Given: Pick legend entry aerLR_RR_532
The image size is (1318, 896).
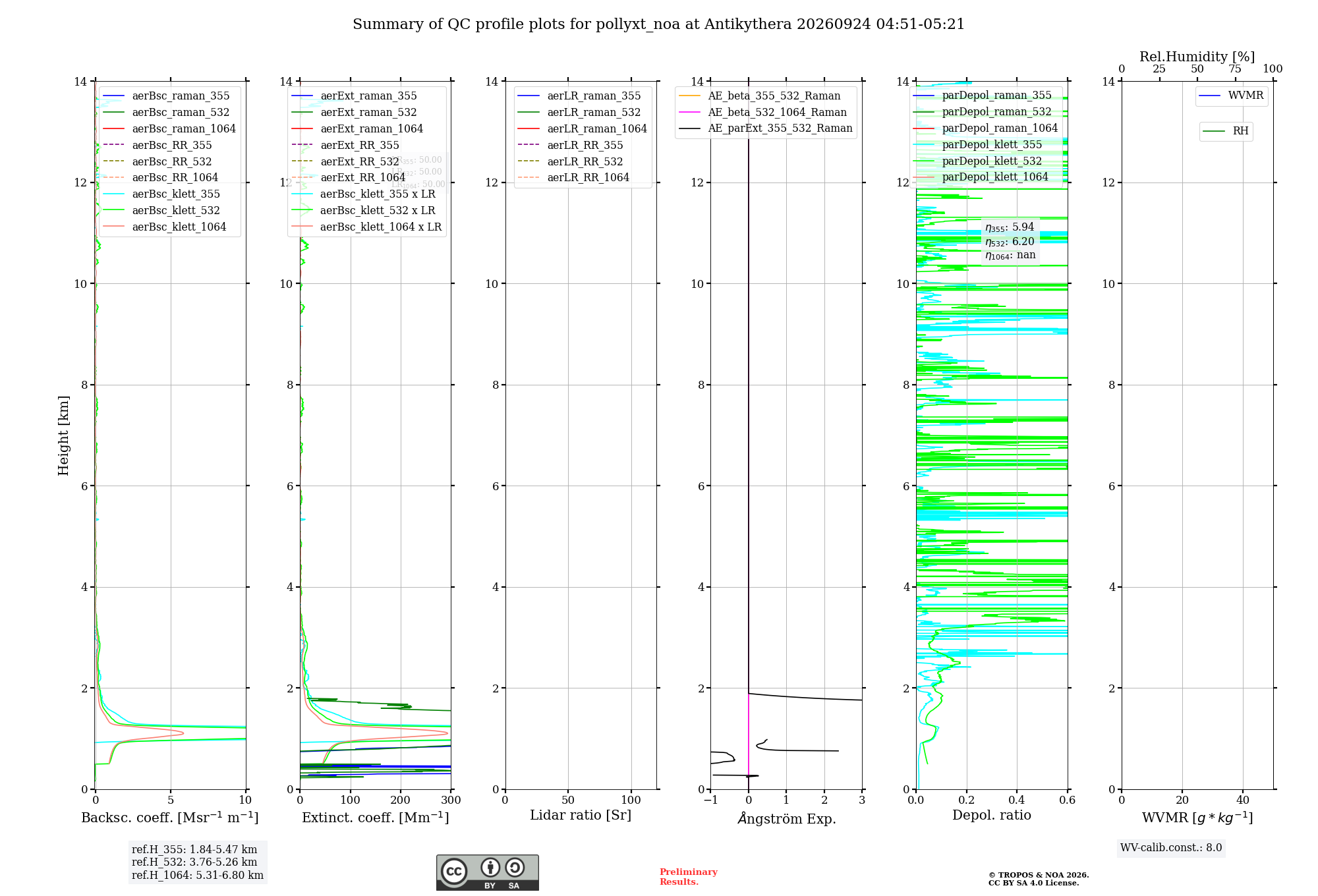Looking at the screenshot, I should tap(571, 162).
